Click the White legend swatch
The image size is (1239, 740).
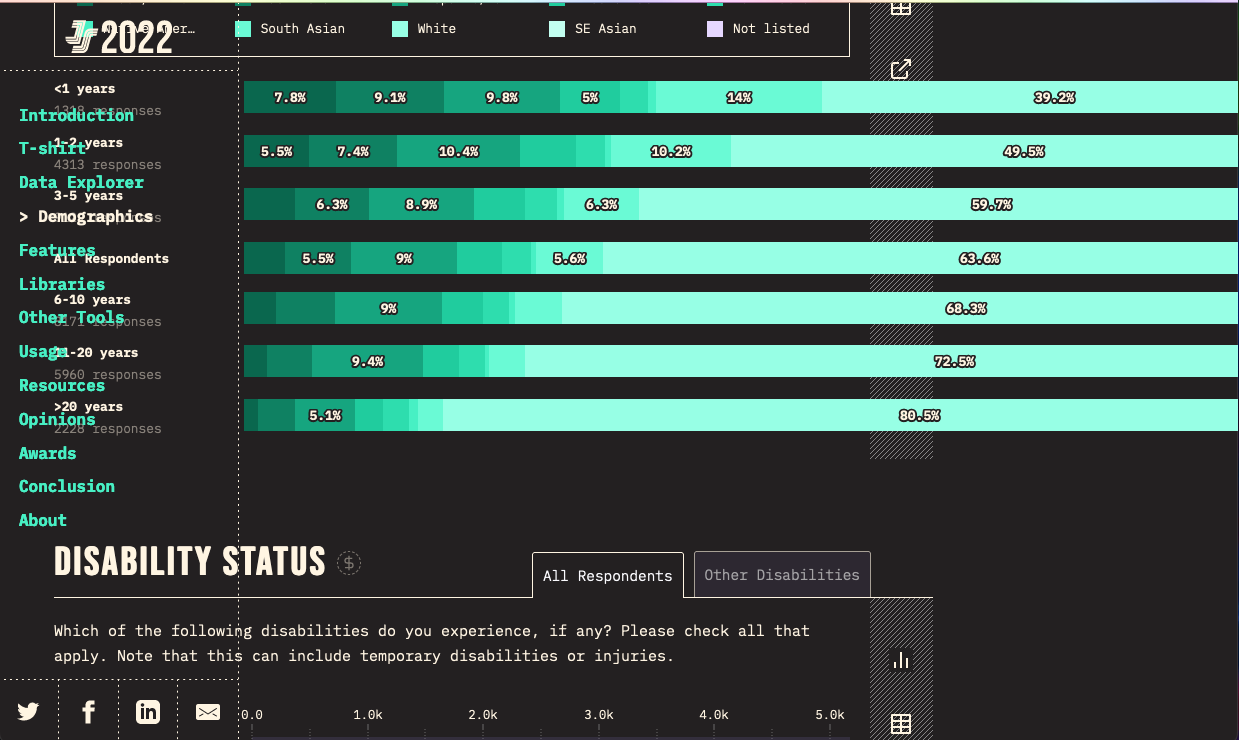tap(399, 29)
